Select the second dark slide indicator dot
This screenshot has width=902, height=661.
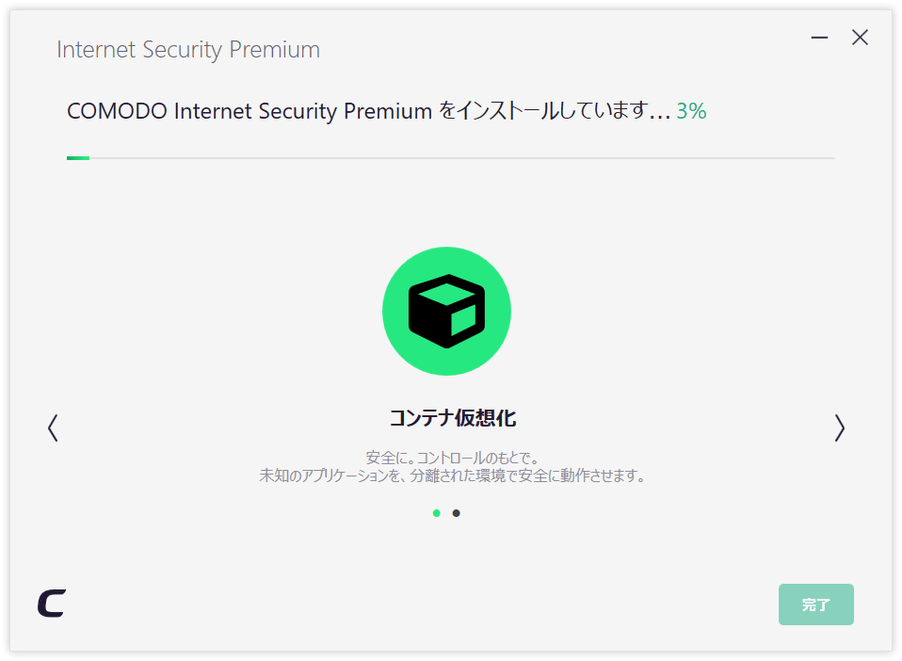click(456, 513)
